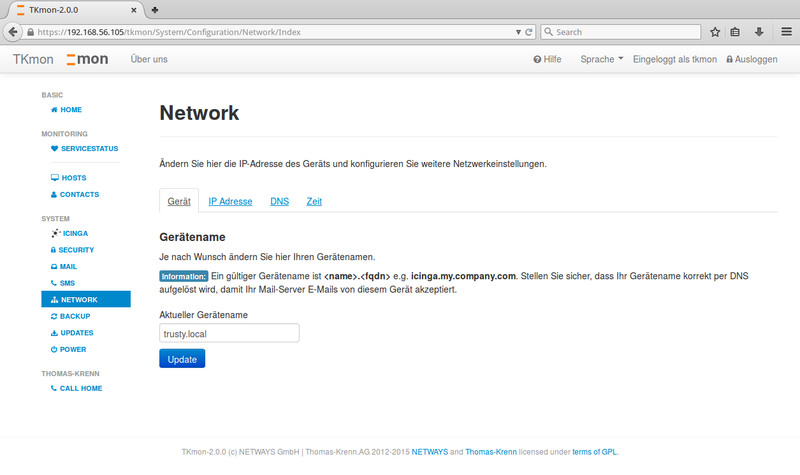Open the browser hamburger menu
800x475 pixels.
(786, 32)
